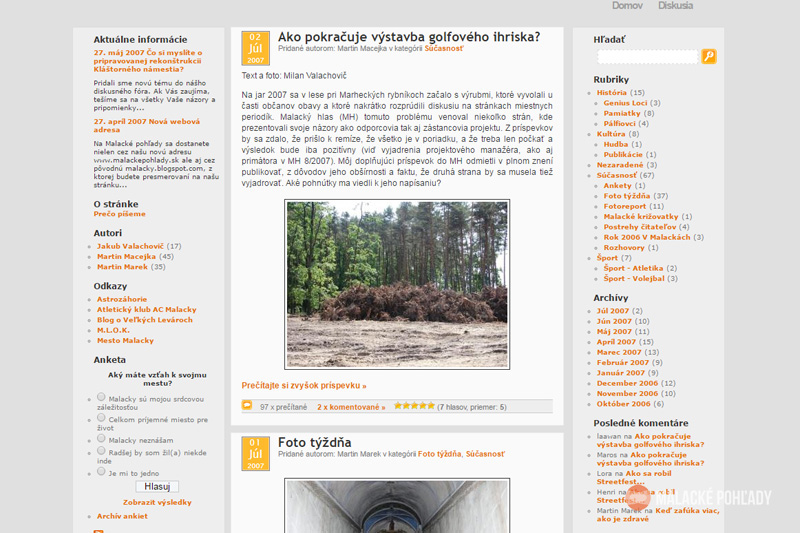800x533 pixels.
Task: Click 'Prečítajte si zvyšok príspevku »' link
Action: [x=304, y=386]
